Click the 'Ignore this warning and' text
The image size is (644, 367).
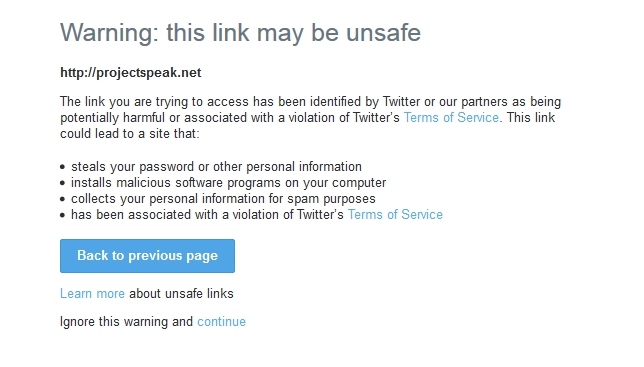pyautogui.click(x=126, y=322)
